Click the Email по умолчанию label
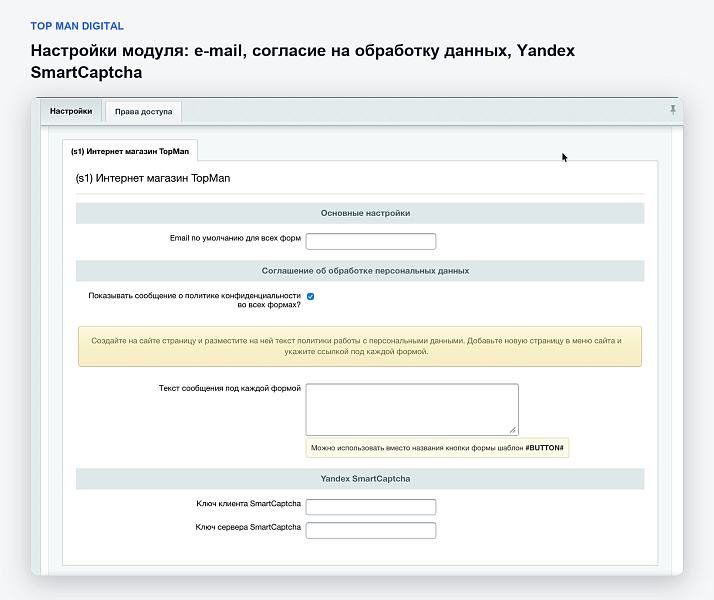This screenshot has width=714, height=600. tap(235, 238)
